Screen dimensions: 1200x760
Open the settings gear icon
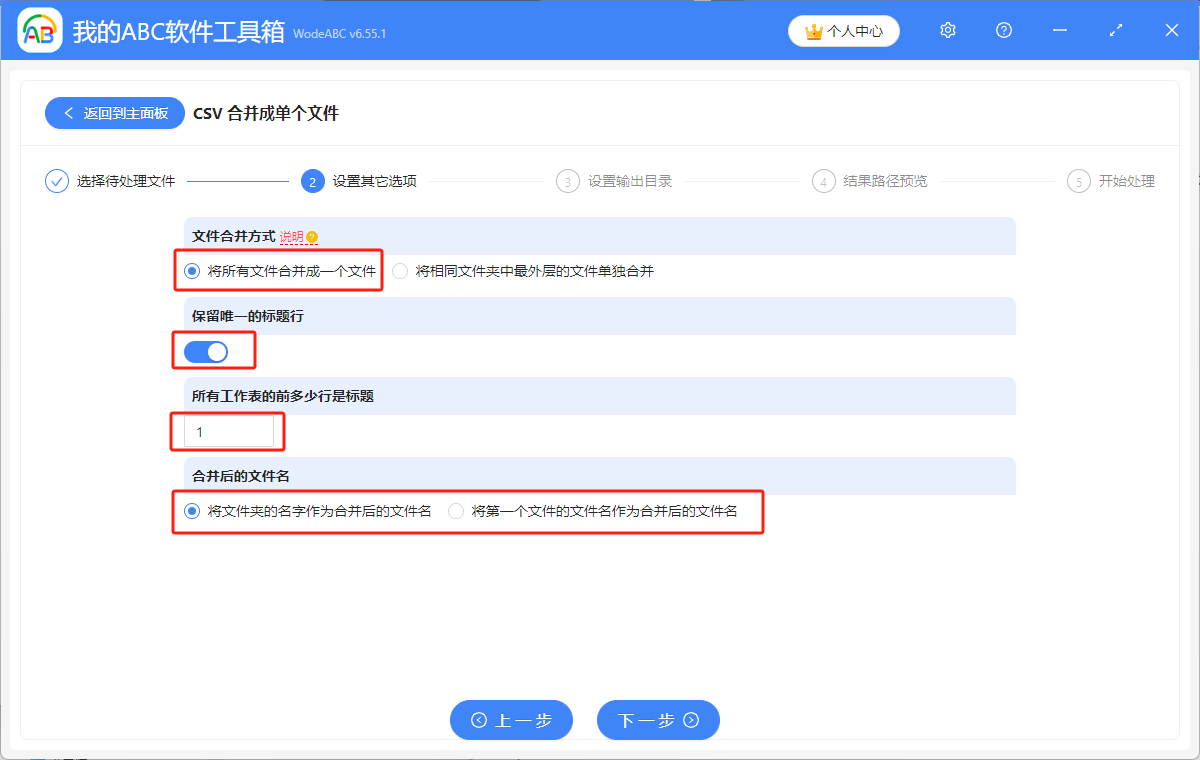pyautogui.click(x=947, y=30)
